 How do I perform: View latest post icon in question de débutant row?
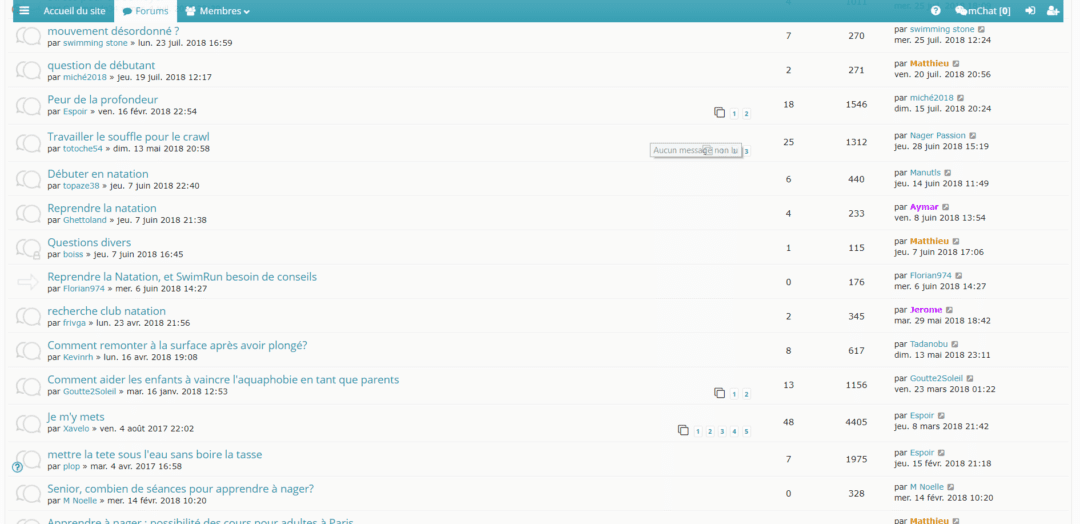[955, 63]
